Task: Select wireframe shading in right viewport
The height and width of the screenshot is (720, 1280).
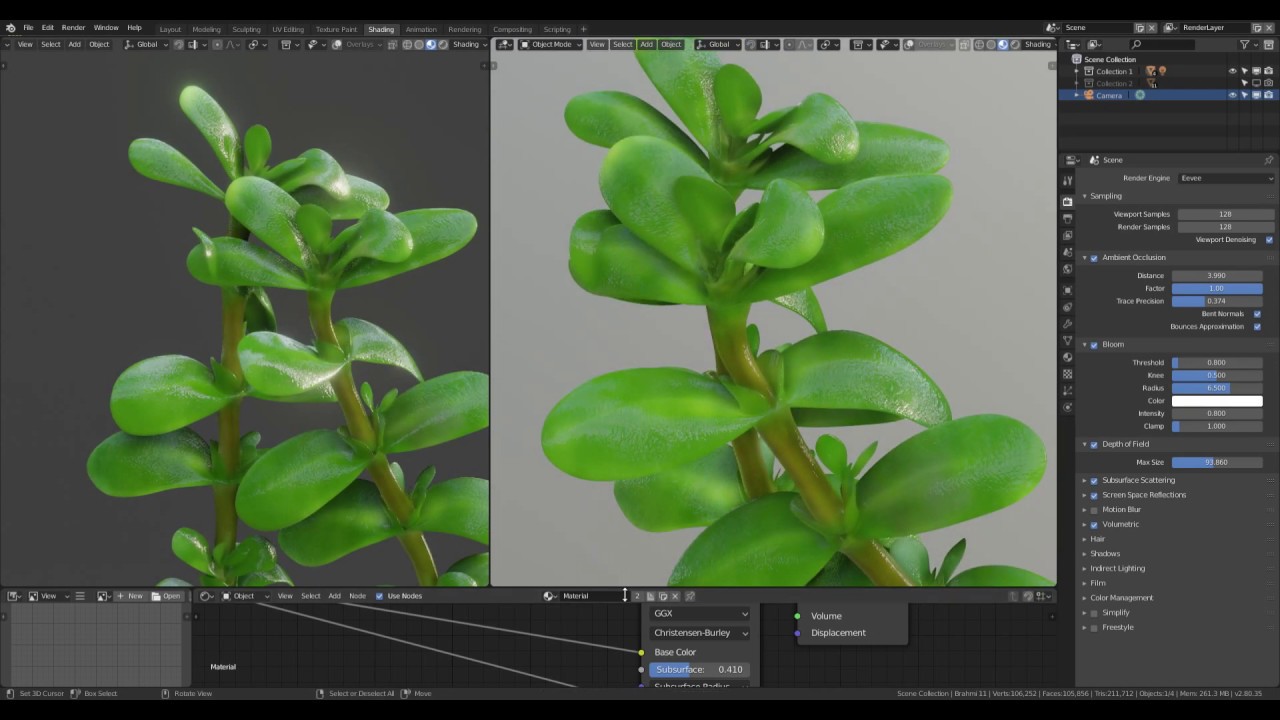Action: tap(978, 44)
